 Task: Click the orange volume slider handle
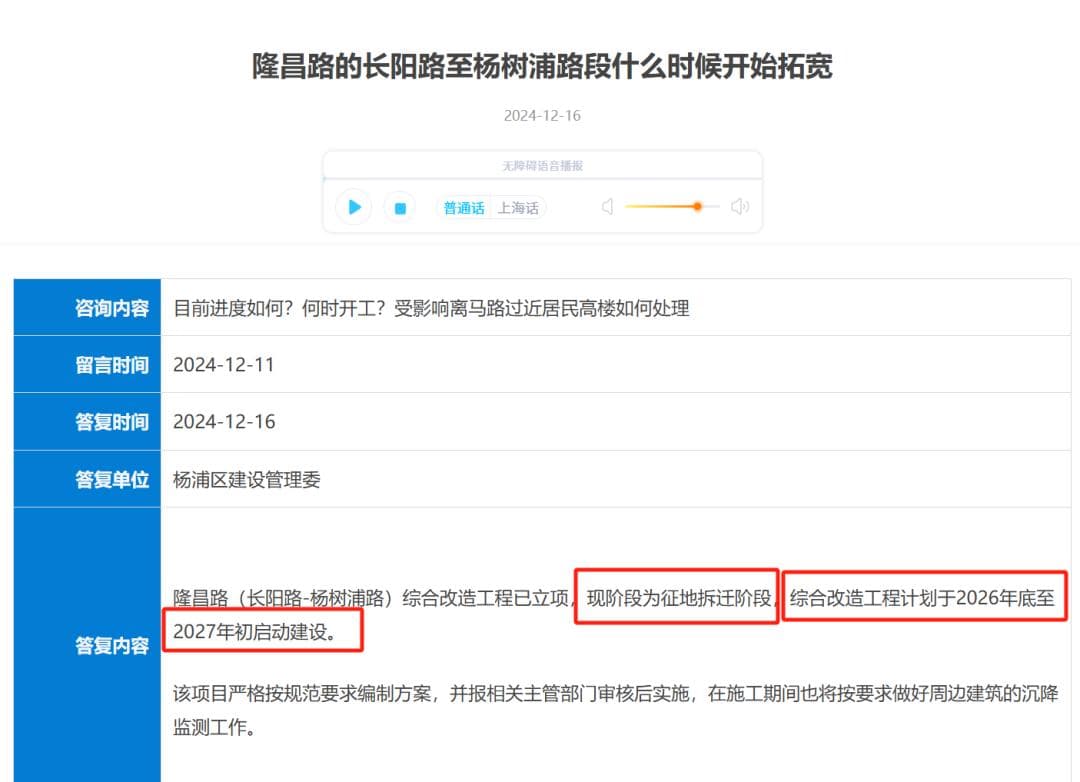pyautogui.click(x=697, y=207)
